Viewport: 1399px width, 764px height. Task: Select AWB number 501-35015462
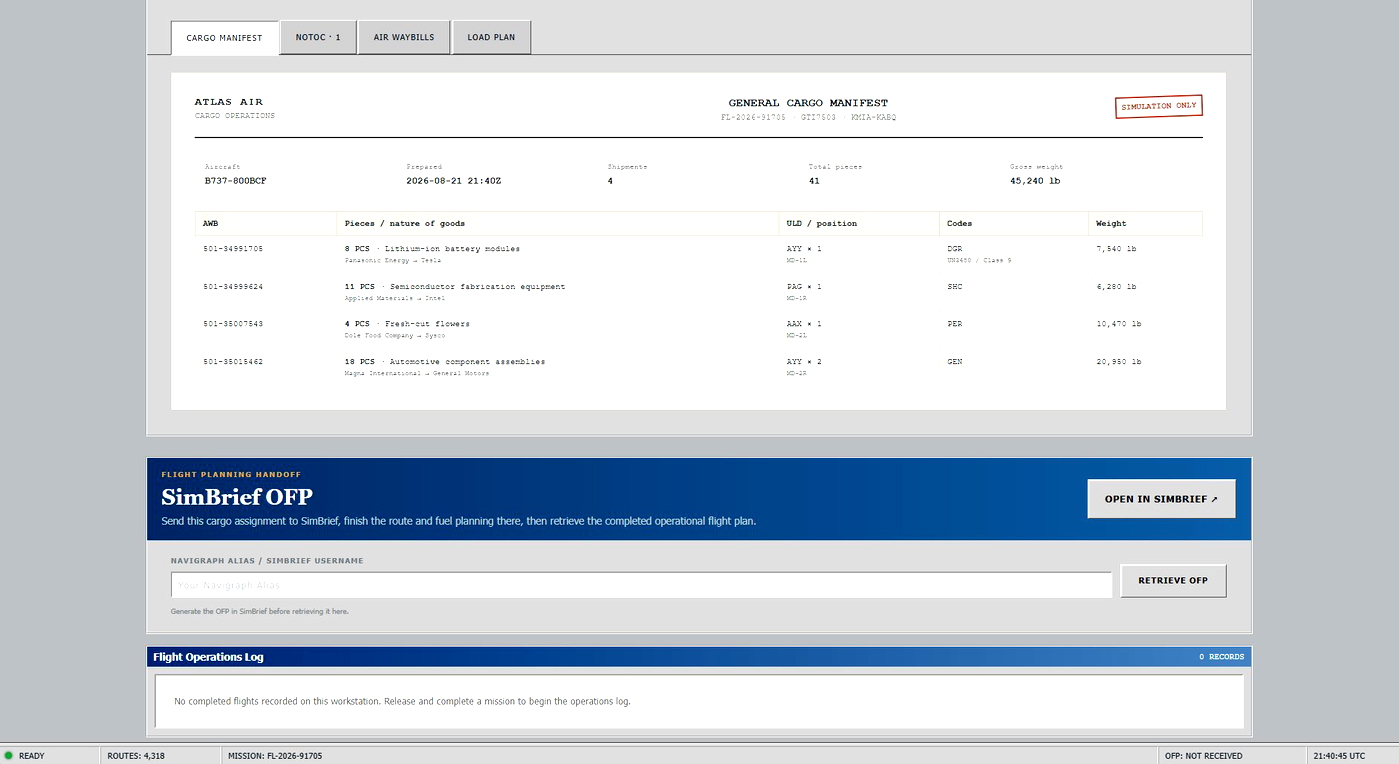[x=232, y=362]
